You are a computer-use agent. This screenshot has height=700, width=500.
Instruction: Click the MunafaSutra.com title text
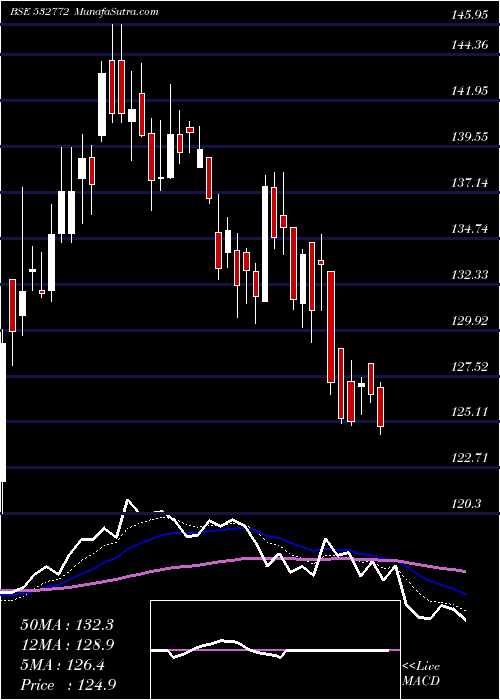point(115,12)
